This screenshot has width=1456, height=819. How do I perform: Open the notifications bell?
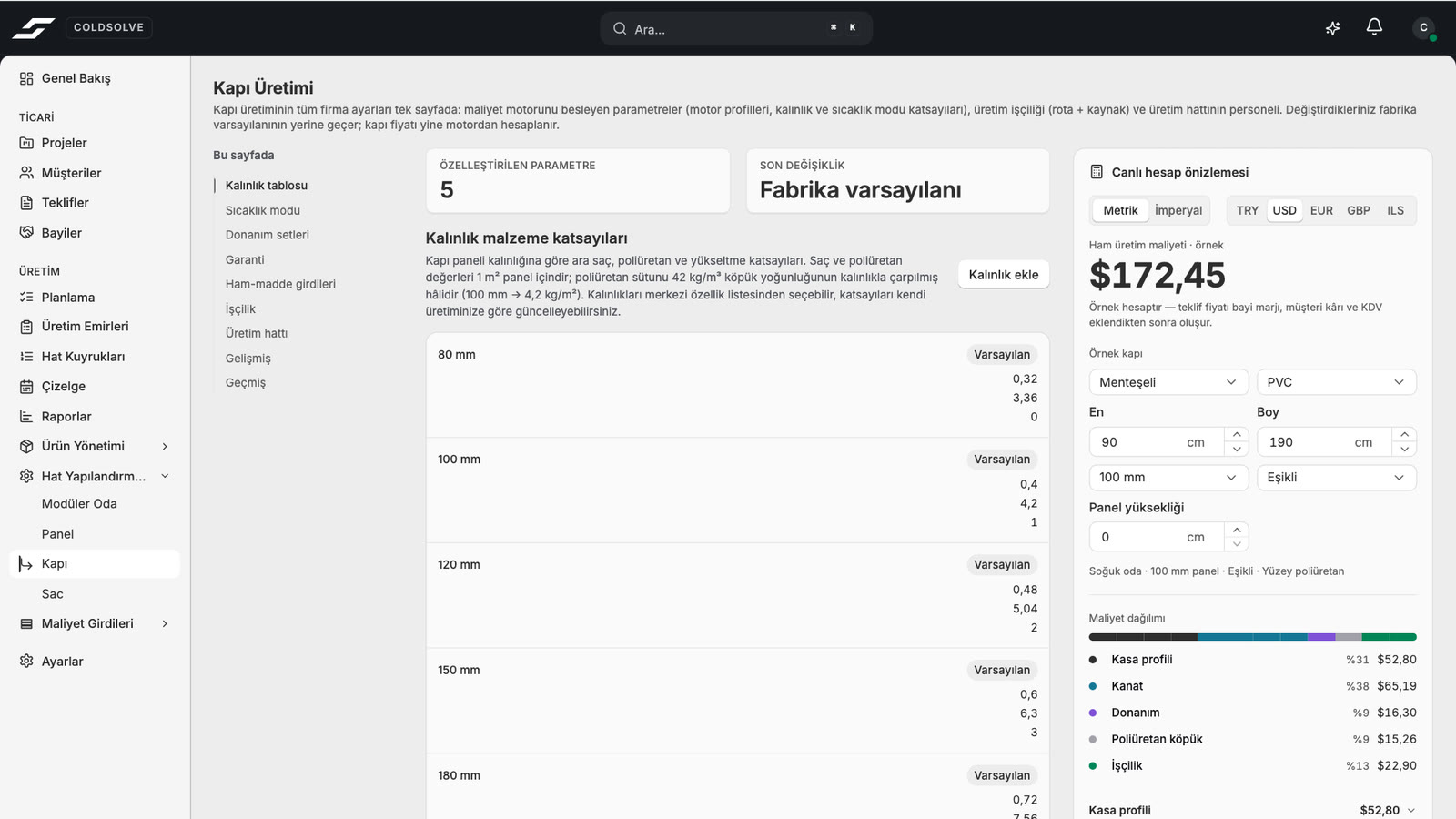click(1374, 27)
